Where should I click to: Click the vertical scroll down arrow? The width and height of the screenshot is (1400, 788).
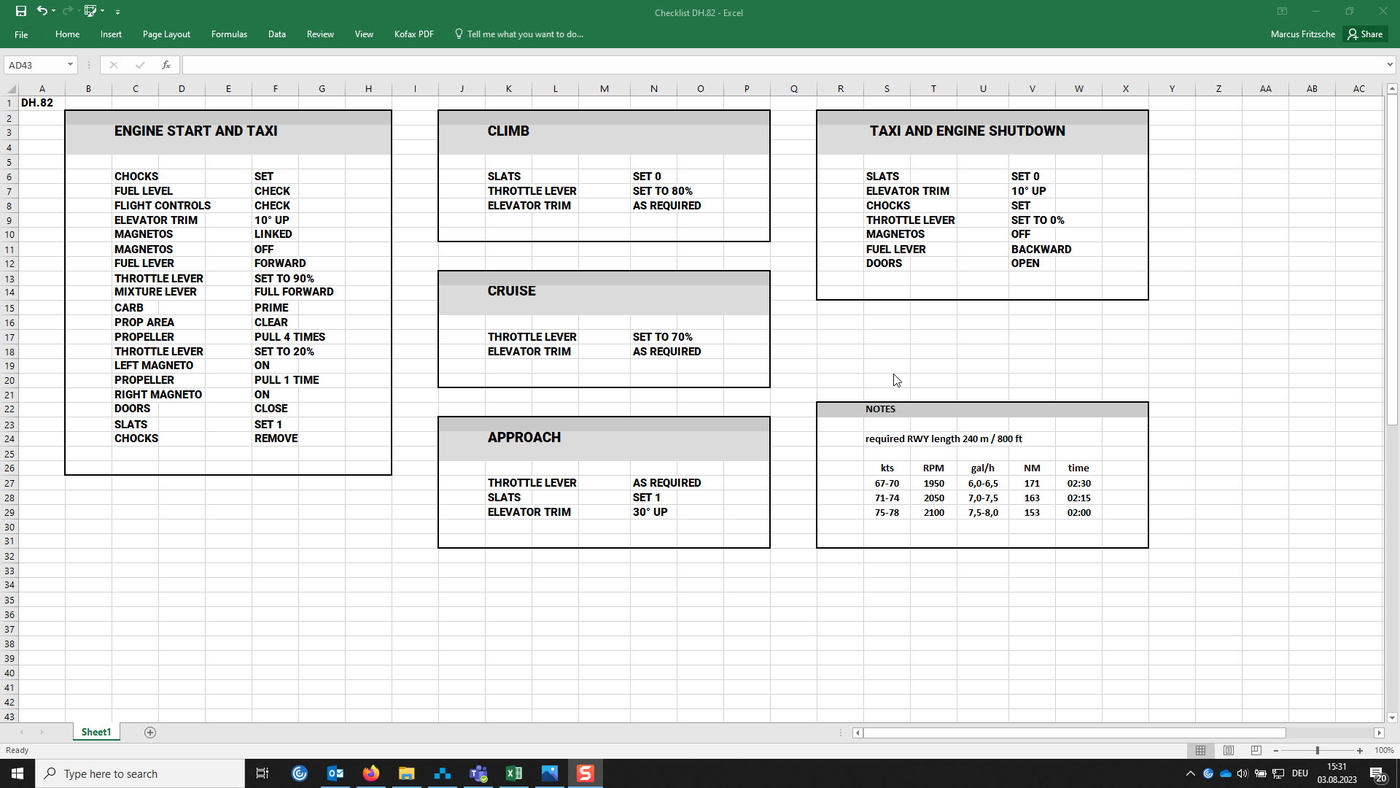1393,717
